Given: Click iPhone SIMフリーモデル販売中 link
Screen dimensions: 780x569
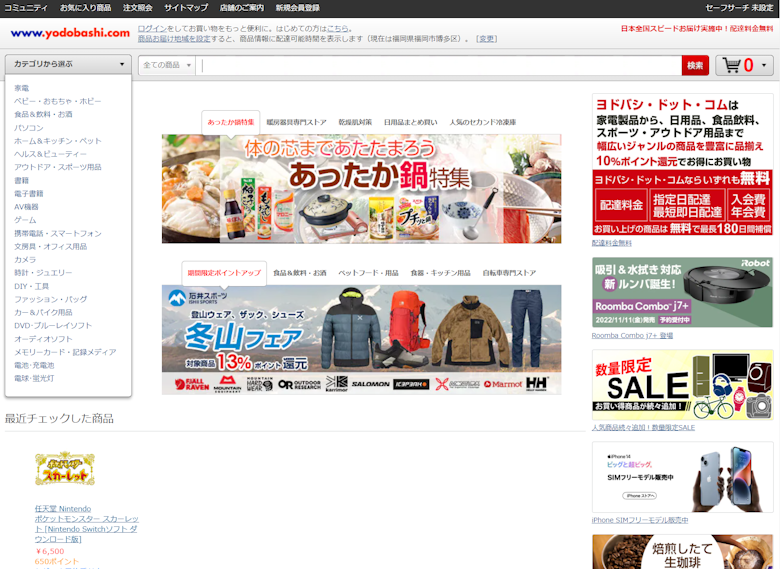Looking at the screenshot, I should click(640, 520).
